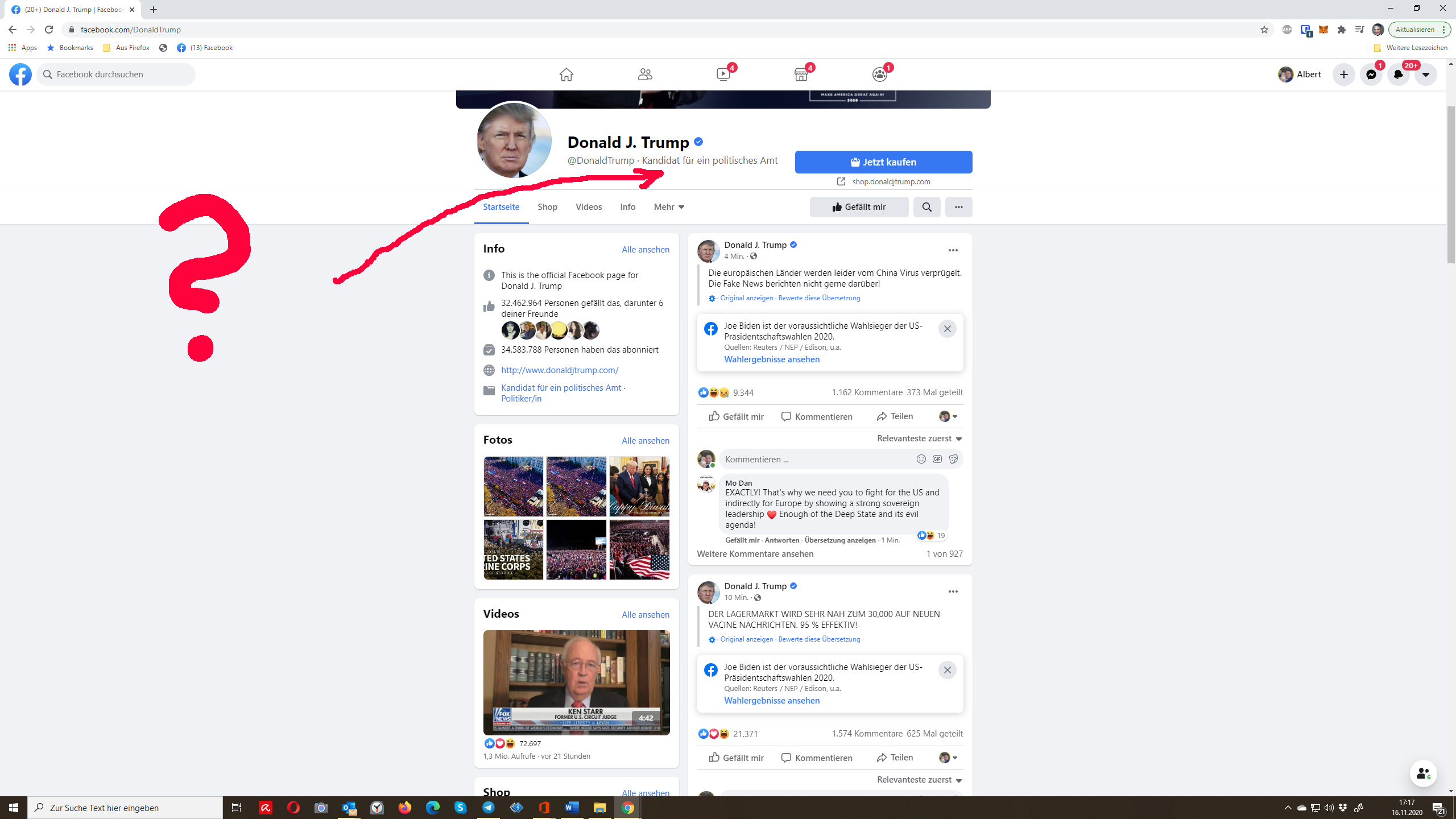The width and height of the screenshot is (1456, 819).
Task: Reply to Mo Dan's comment via Antworten
Action: point(782,540)
